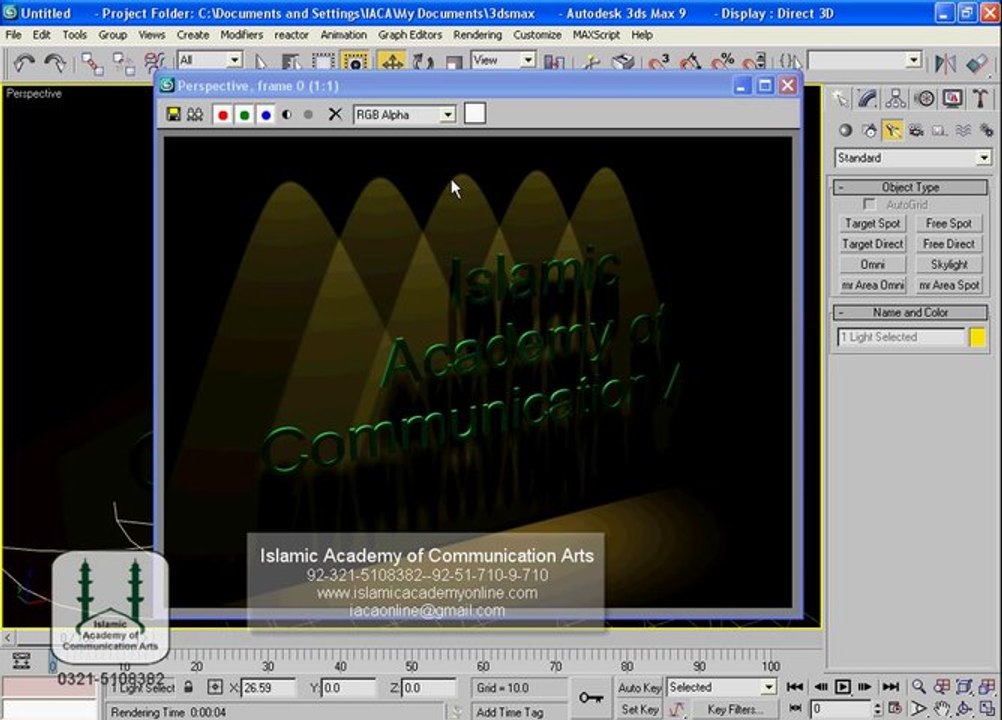
Task: Click the Unlink Selection tool
Action: [123, 63]
